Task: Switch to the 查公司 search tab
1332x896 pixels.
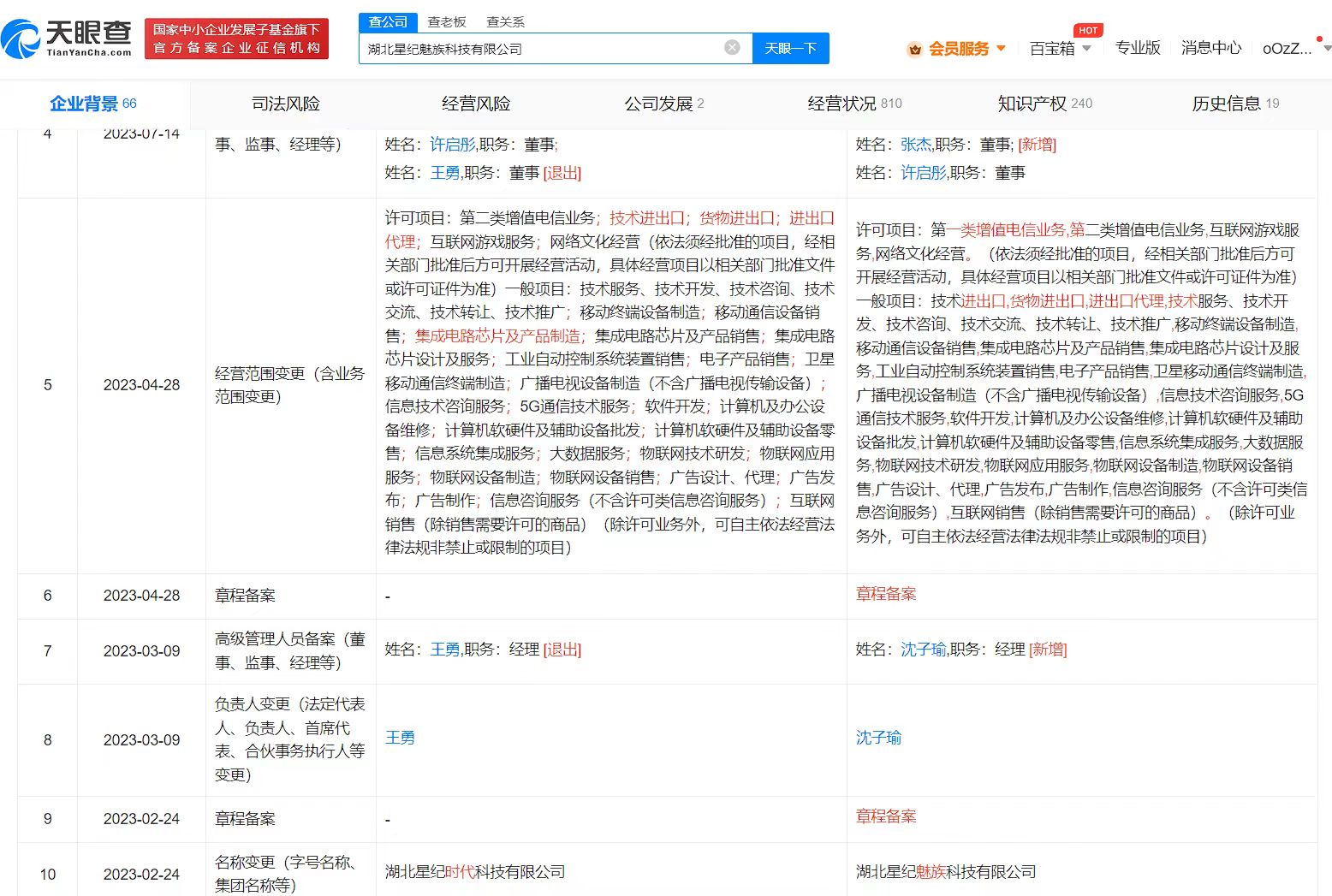Action: (x=388, y=21)
